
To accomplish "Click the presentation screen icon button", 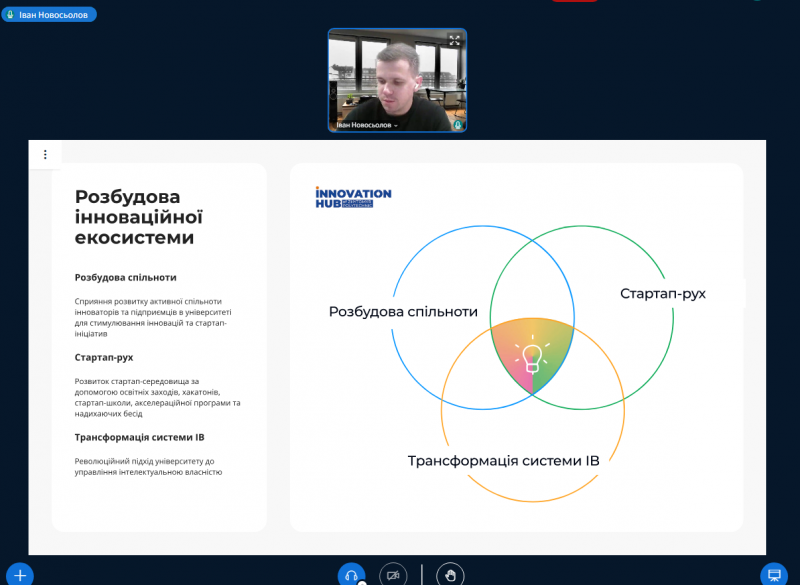I will tap(773, 575).
